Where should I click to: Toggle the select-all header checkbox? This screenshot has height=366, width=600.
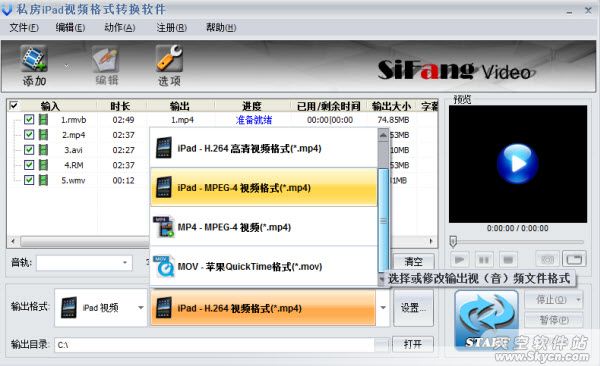point(13,105)
